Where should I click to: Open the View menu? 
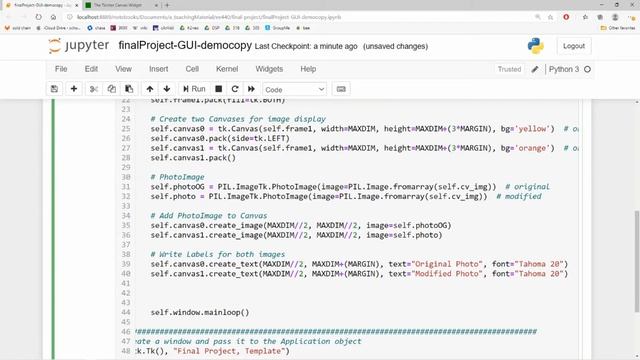coord(123,69)
